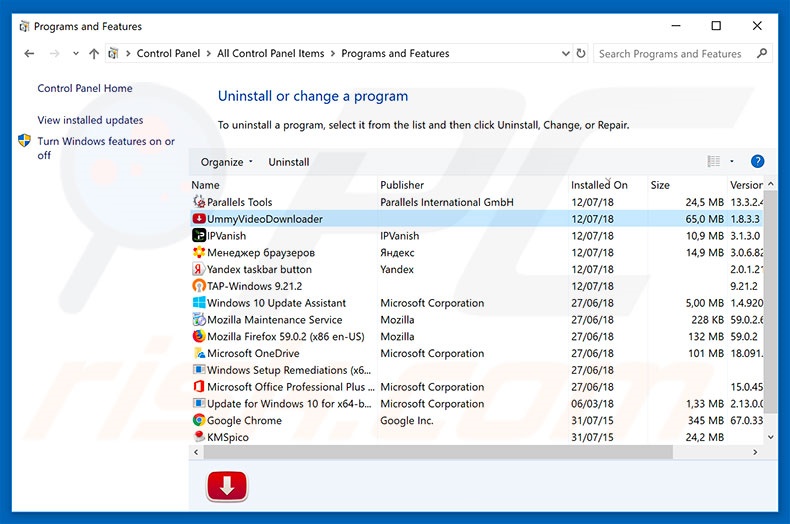Go back using the back arrow
The image size is (790, 524).
pyautogui.click(x=29, y=54)
